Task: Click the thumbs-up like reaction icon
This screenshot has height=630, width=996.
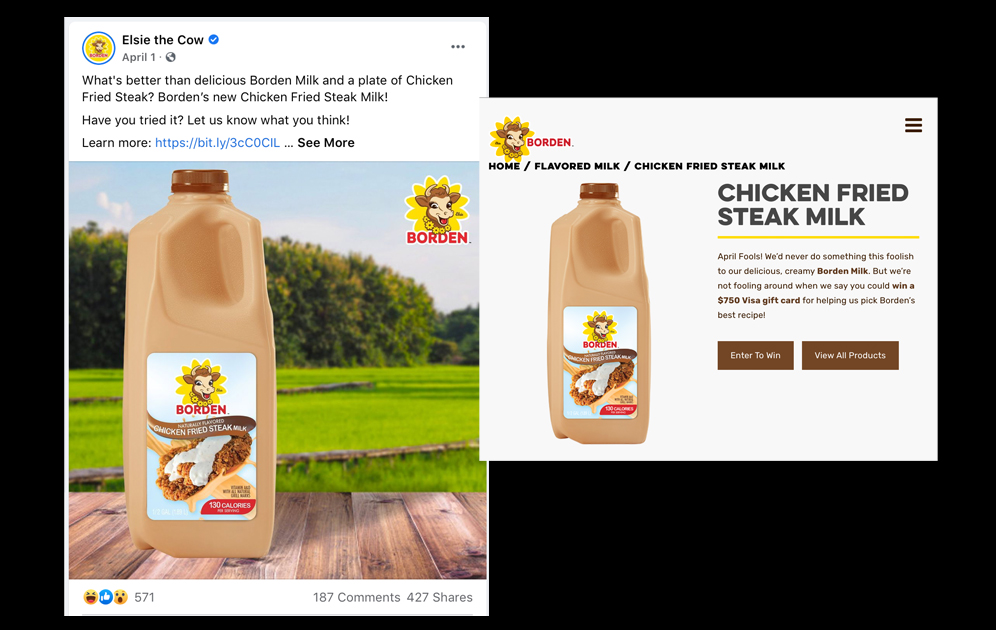Action: coord(105,597)
